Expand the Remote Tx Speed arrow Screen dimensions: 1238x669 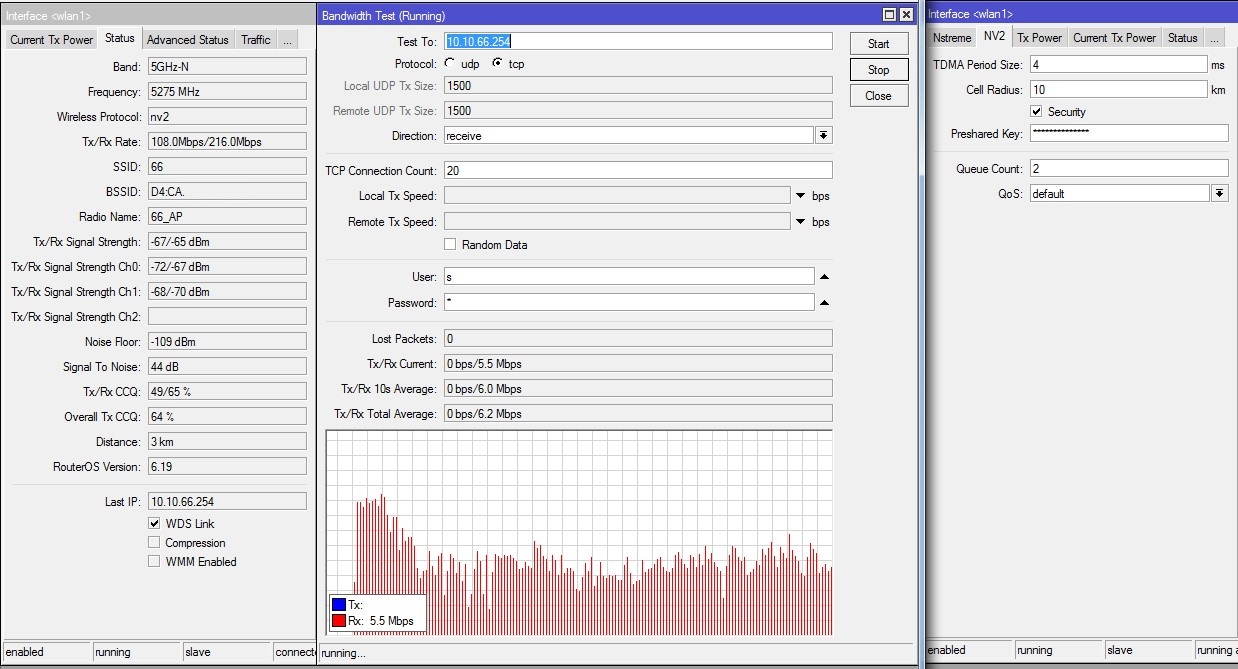click(x=801, y=222)
